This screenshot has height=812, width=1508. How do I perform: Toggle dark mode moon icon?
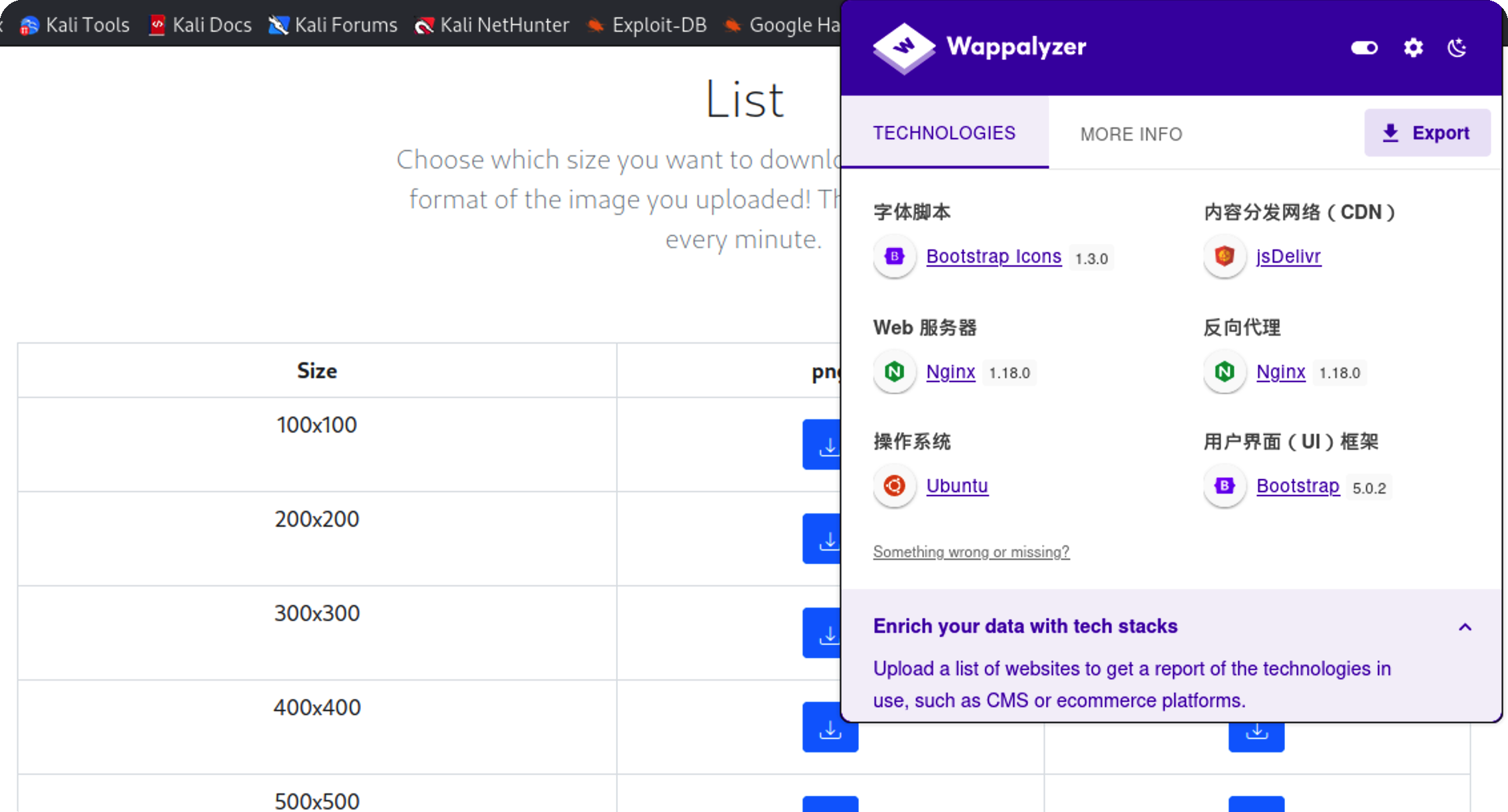tap(1457, 48)
